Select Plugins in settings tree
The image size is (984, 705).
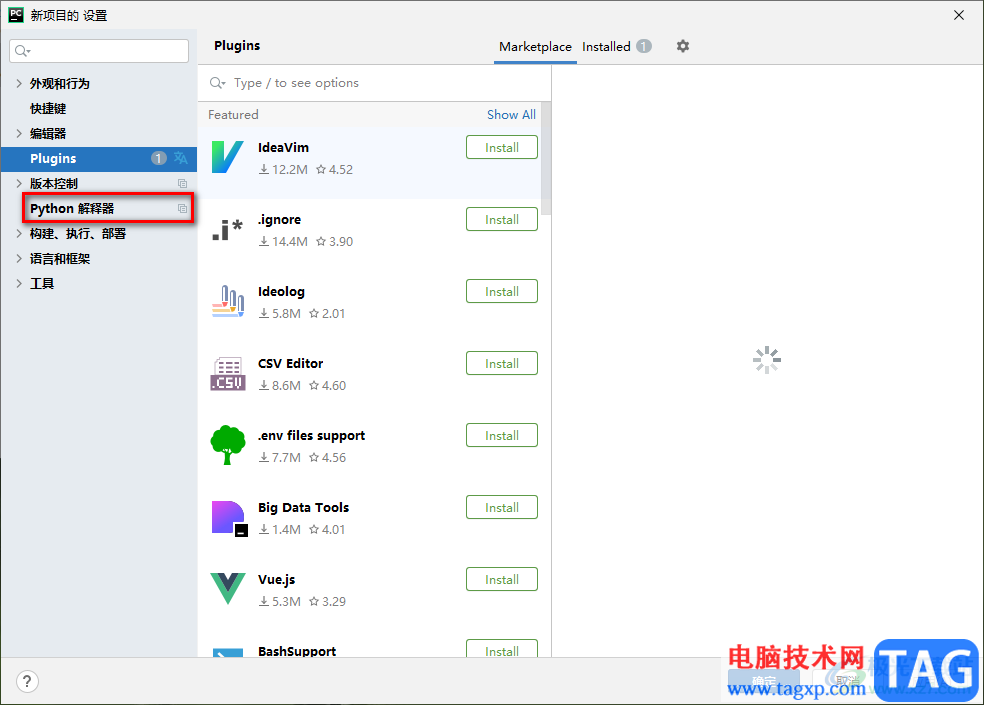tap(99, 158)
